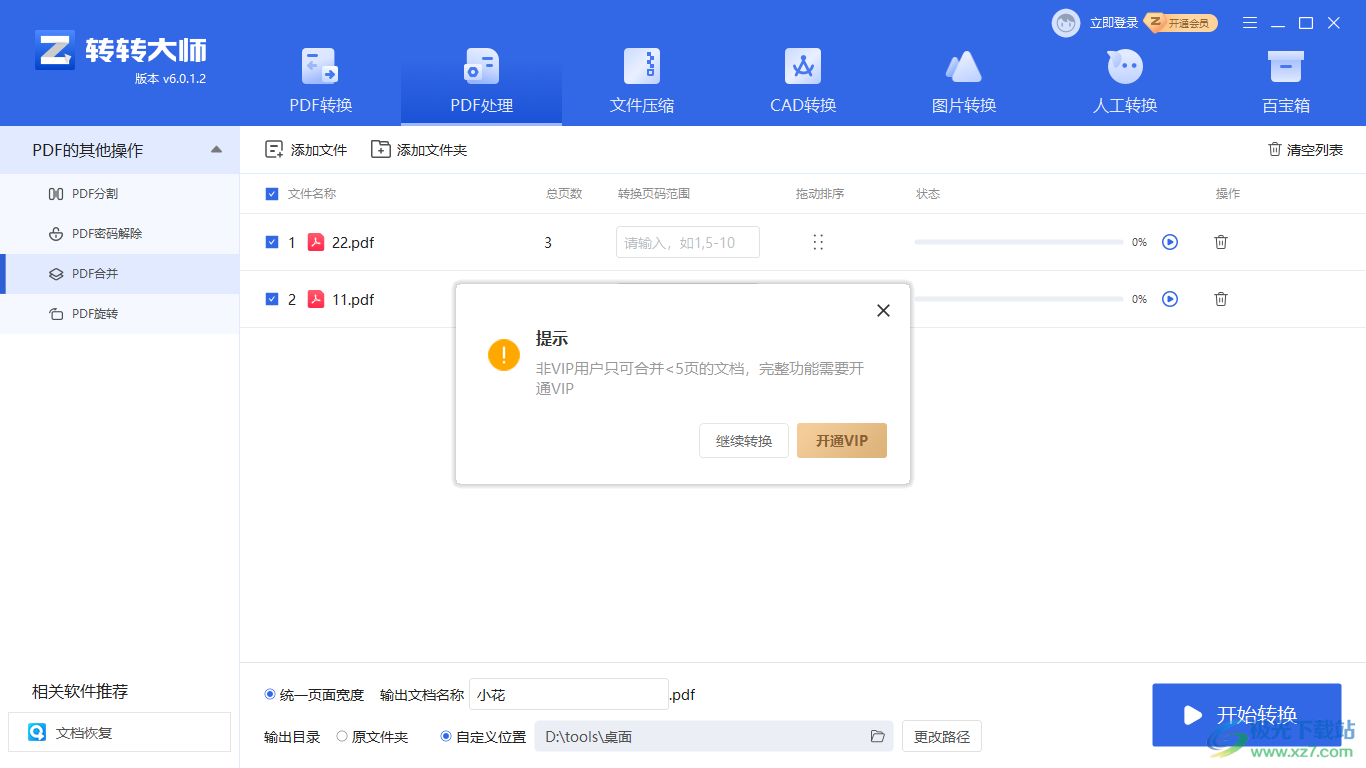
Task: Click the 开通会员 badge
Action: (1181, 22)
